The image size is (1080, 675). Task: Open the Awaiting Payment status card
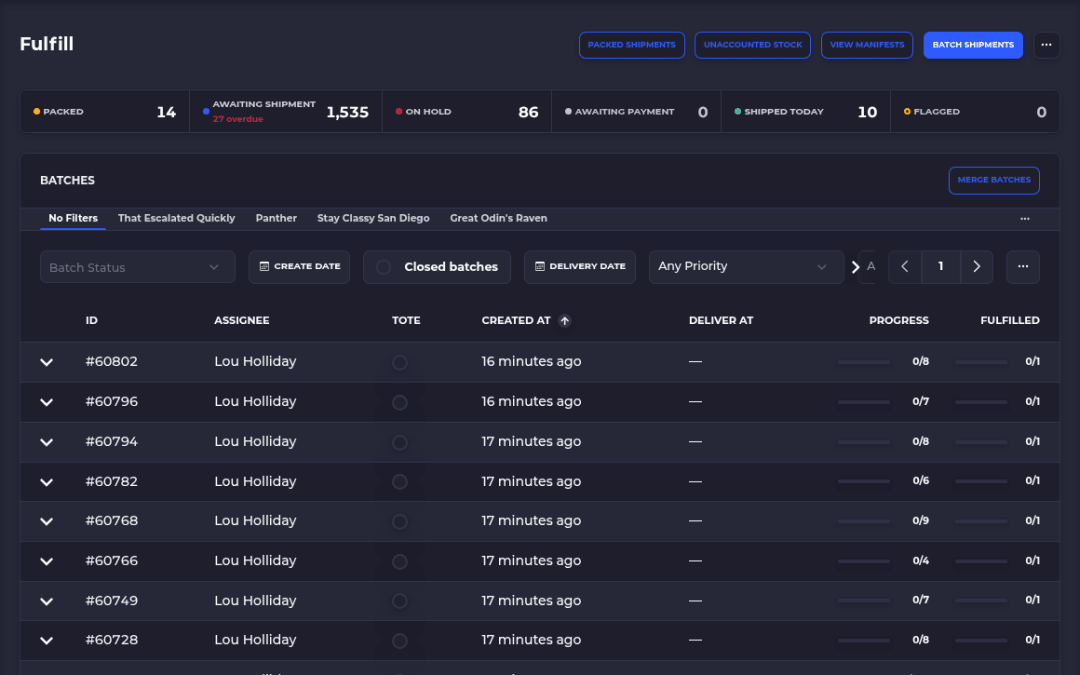636,112
